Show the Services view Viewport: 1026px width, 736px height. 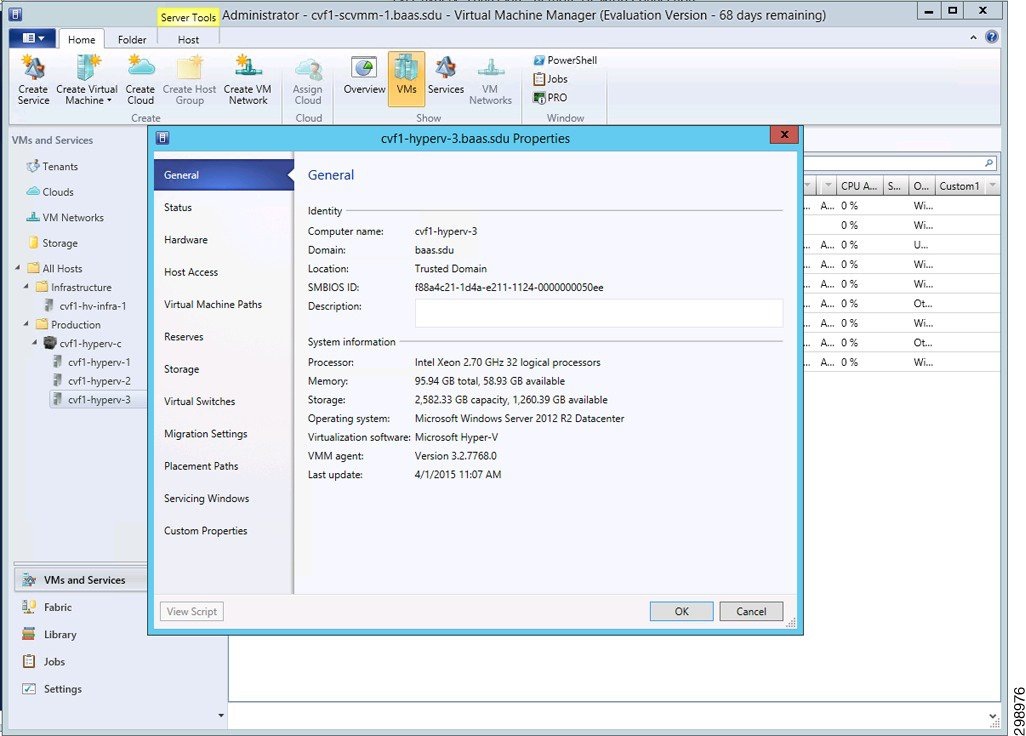(446, 76)
